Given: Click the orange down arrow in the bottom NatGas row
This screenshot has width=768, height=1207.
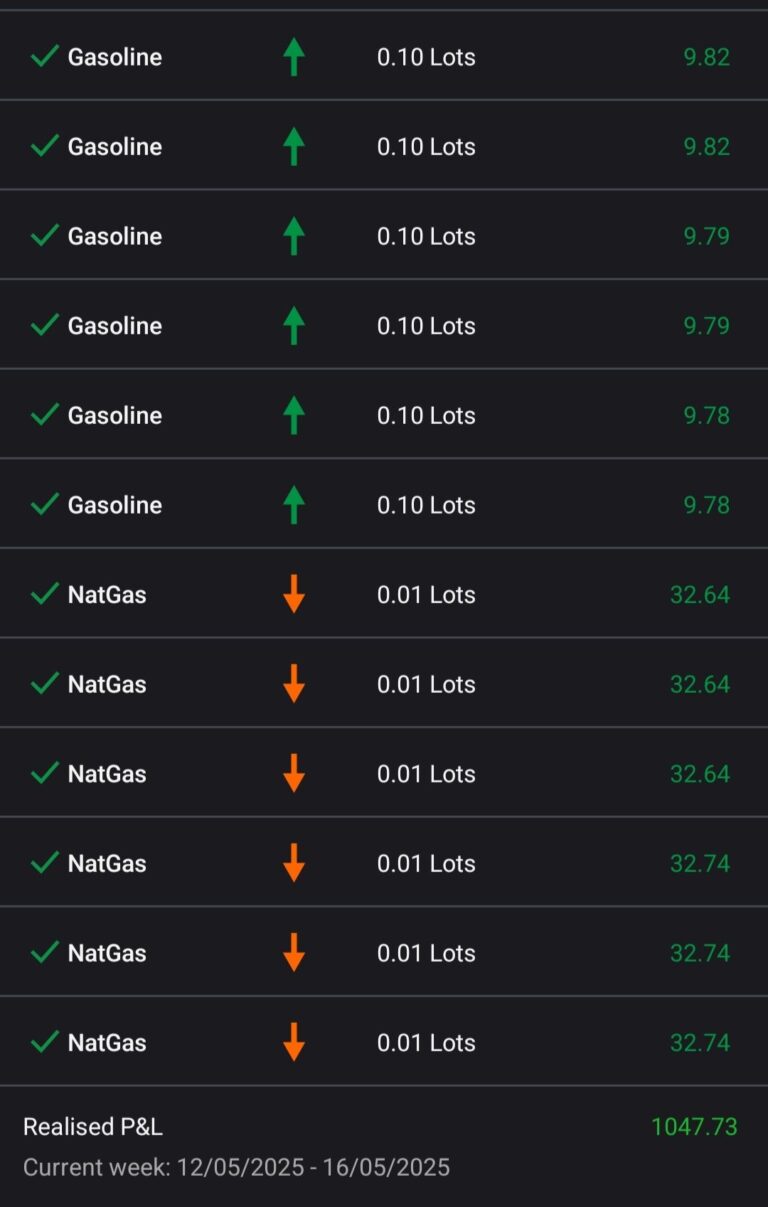Looking at the screenshot, I should [x=293, y=1042].
